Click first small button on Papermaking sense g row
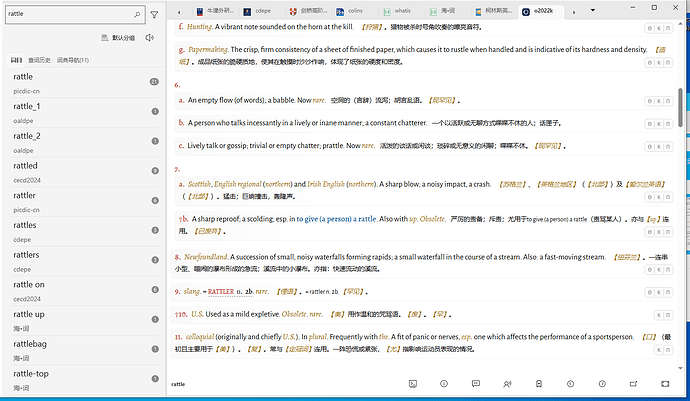The height and width of the screenshot is (401, 690). click(650, 63)
